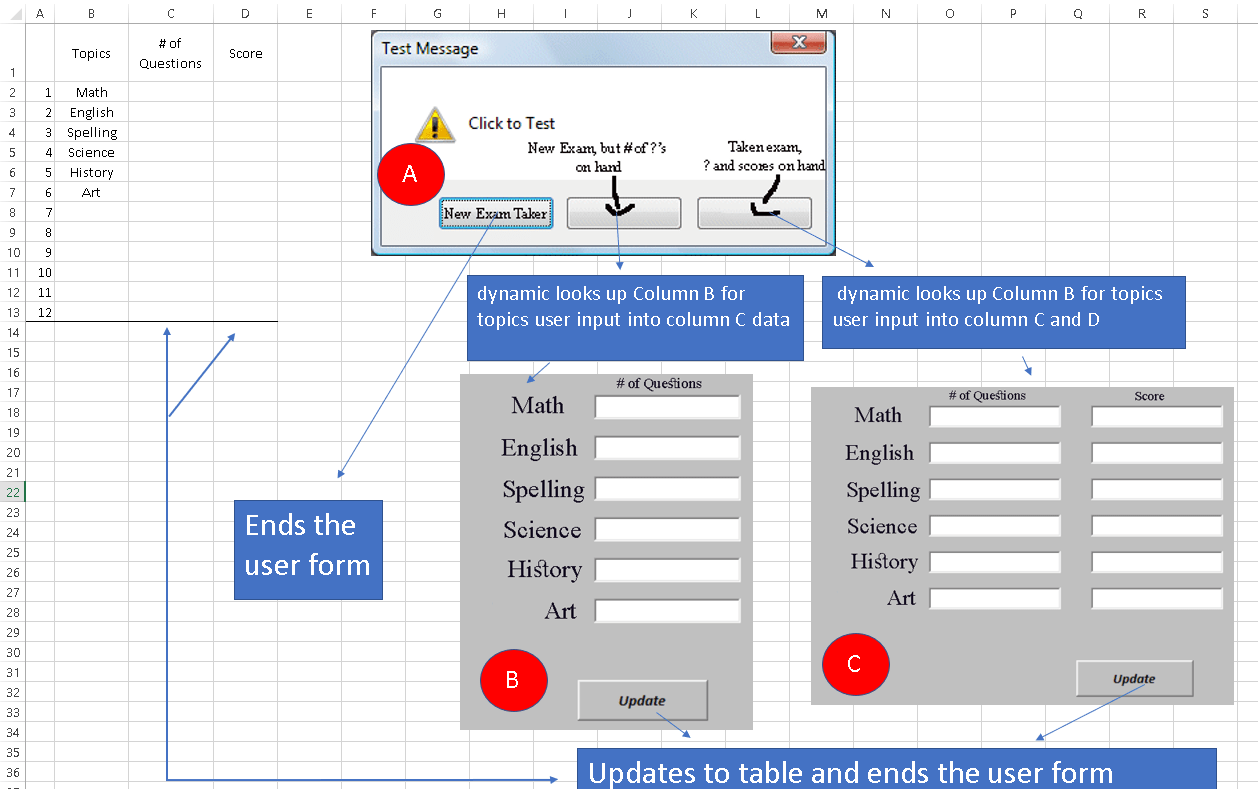The width and height of the screenshot is (1258, 789).
Task: Click the English # of Questions box on form C
Action: click(994, 452)
